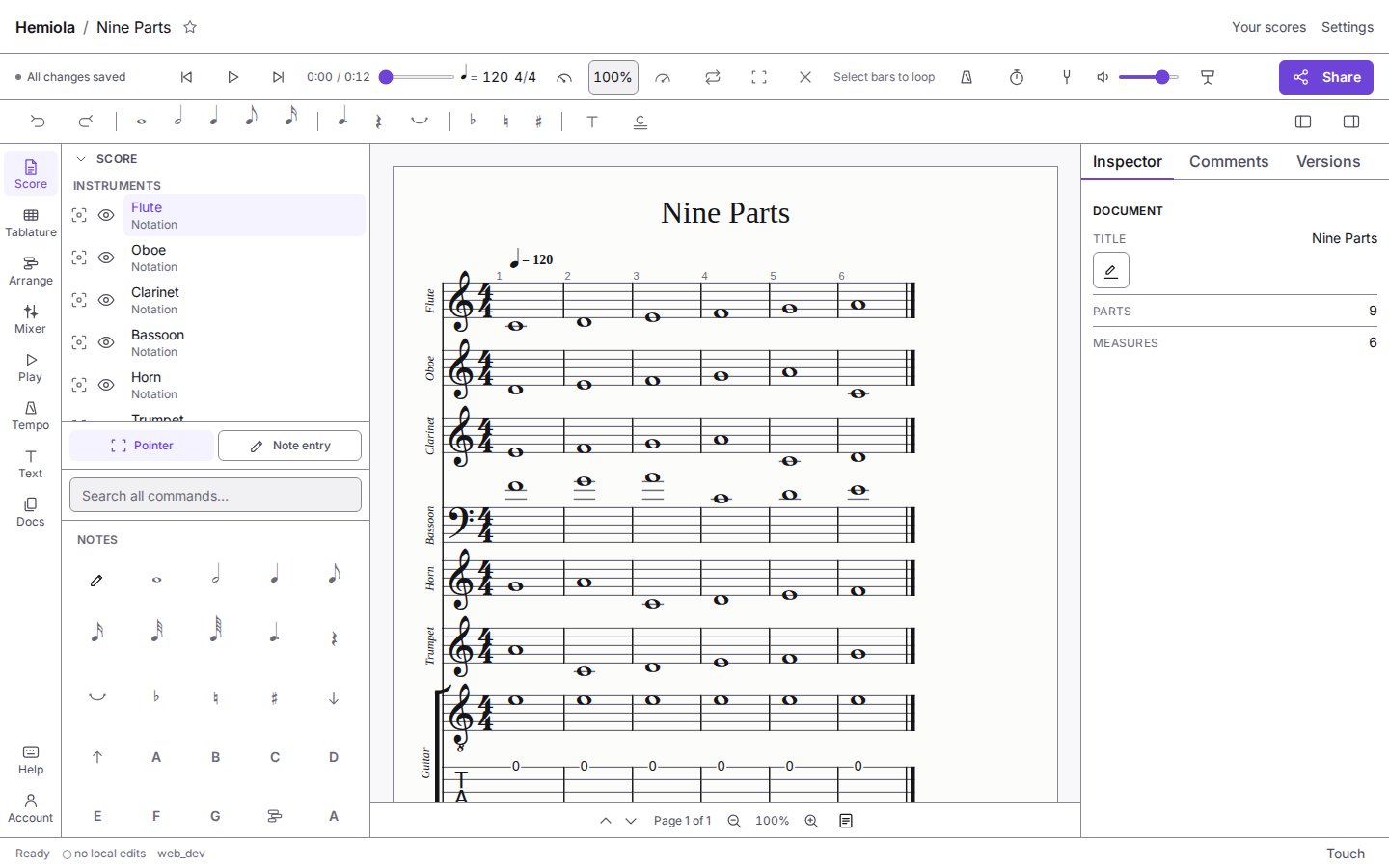This screenshot has height=868, width=1389.
Task: Open Your scores link
Action: 1268,27
